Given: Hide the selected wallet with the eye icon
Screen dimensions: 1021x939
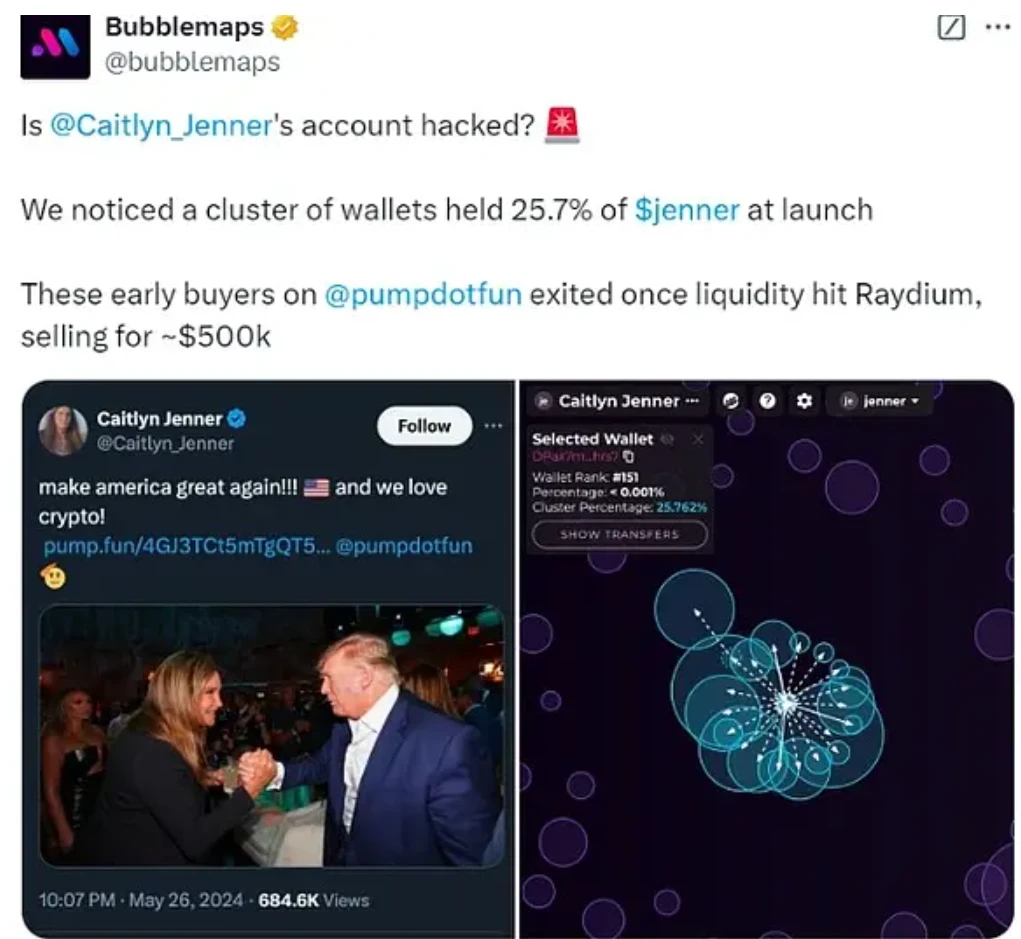Looking at the screenshot, I should (668, 439).
